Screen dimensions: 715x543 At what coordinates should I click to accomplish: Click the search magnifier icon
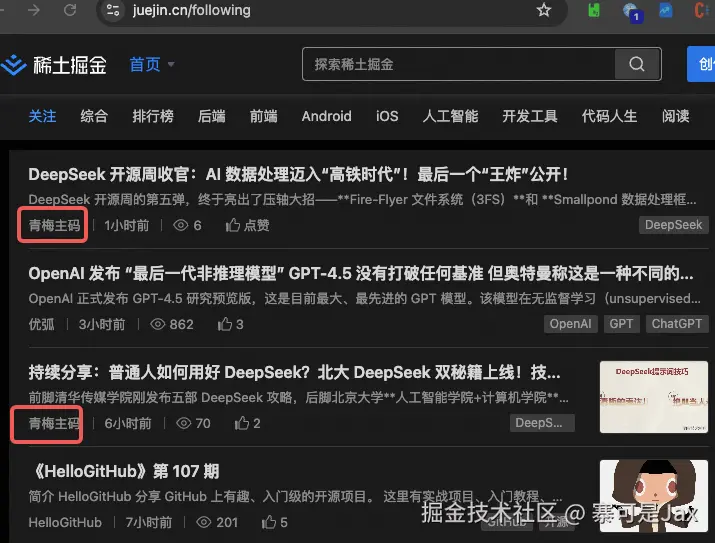[x=637, y=64]
